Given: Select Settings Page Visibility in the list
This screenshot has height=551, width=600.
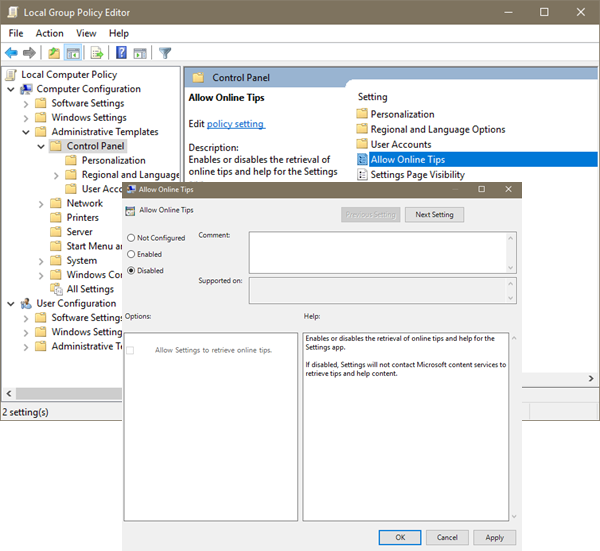Looking at the screenshot, I should point(417,174).
